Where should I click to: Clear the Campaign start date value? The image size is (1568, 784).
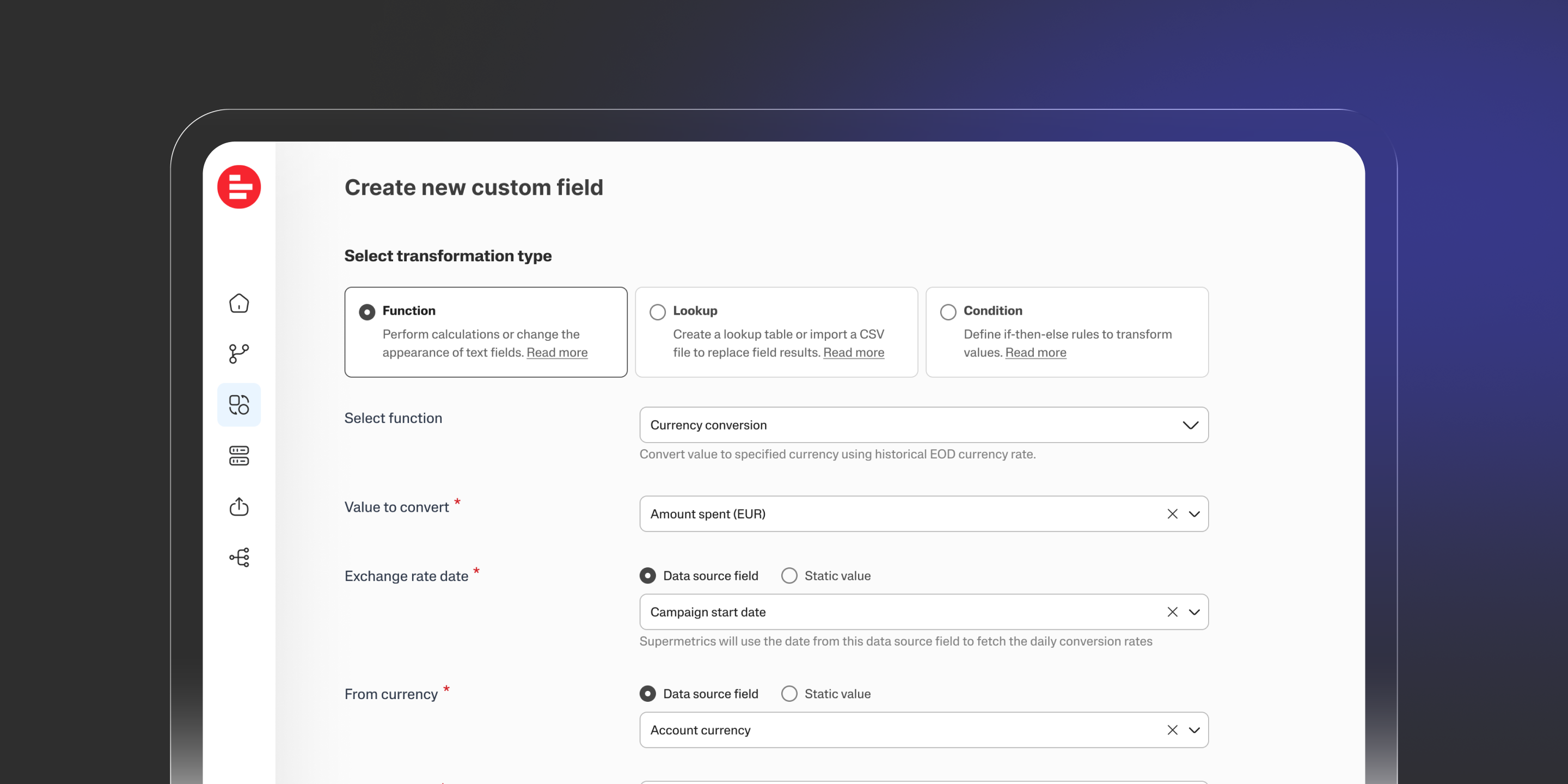[1172, 612]
